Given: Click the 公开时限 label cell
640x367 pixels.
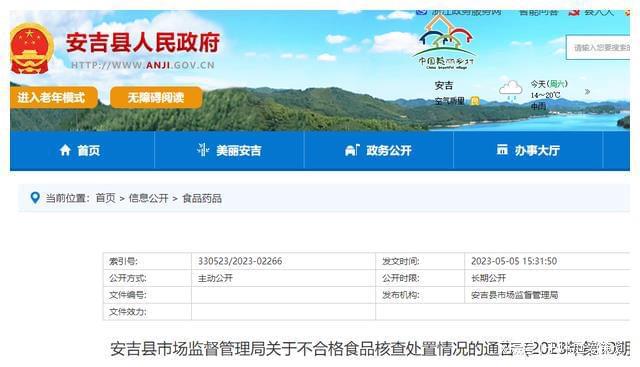Looking at the screenshot, I should [x=420, y=278].
